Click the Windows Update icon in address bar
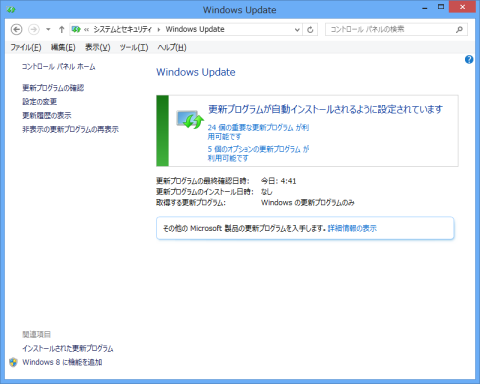Screen dimensions: 480x384 (76, 29)
